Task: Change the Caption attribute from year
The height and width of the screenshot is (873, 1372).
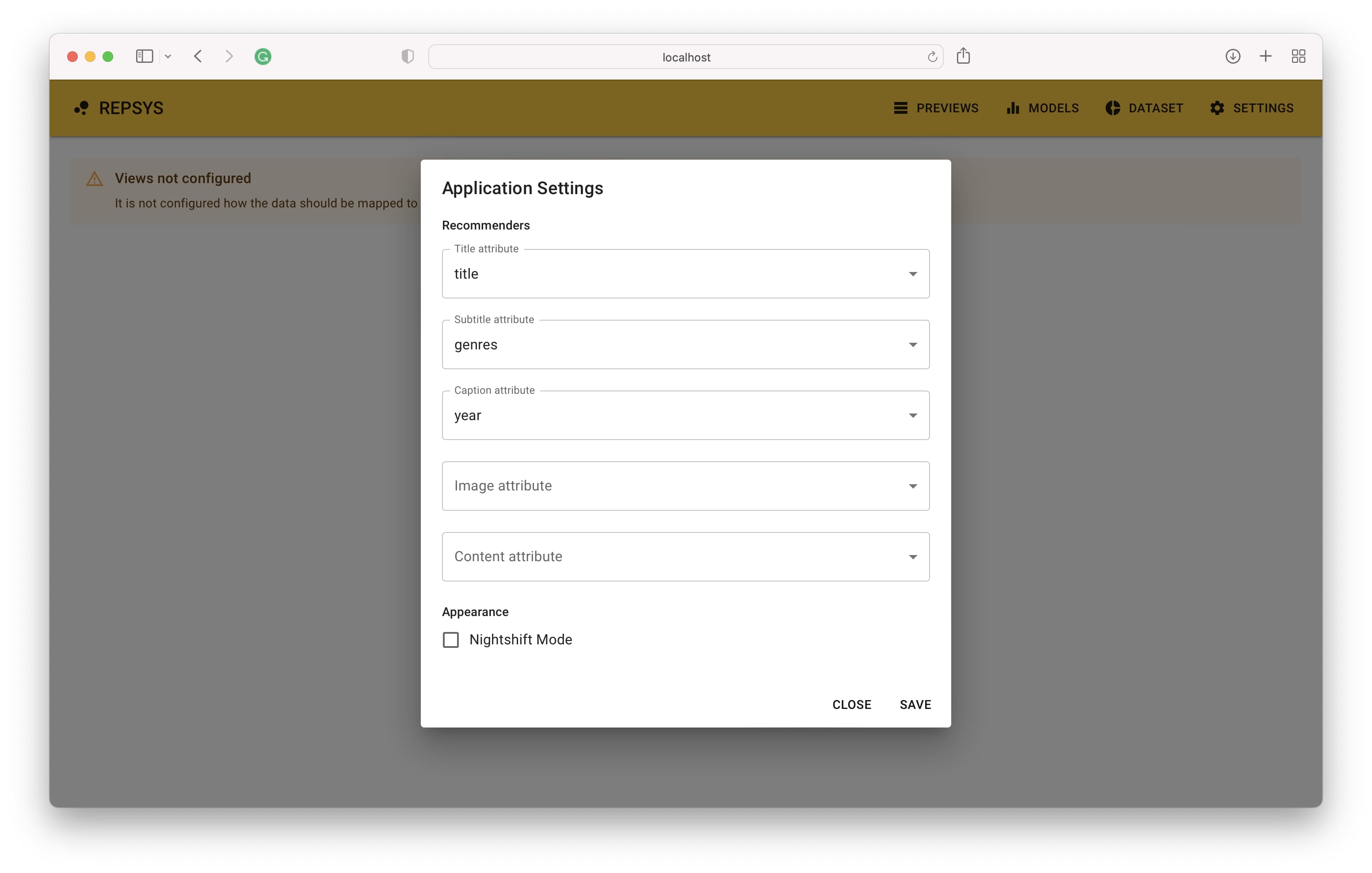Action: [686, 414]
